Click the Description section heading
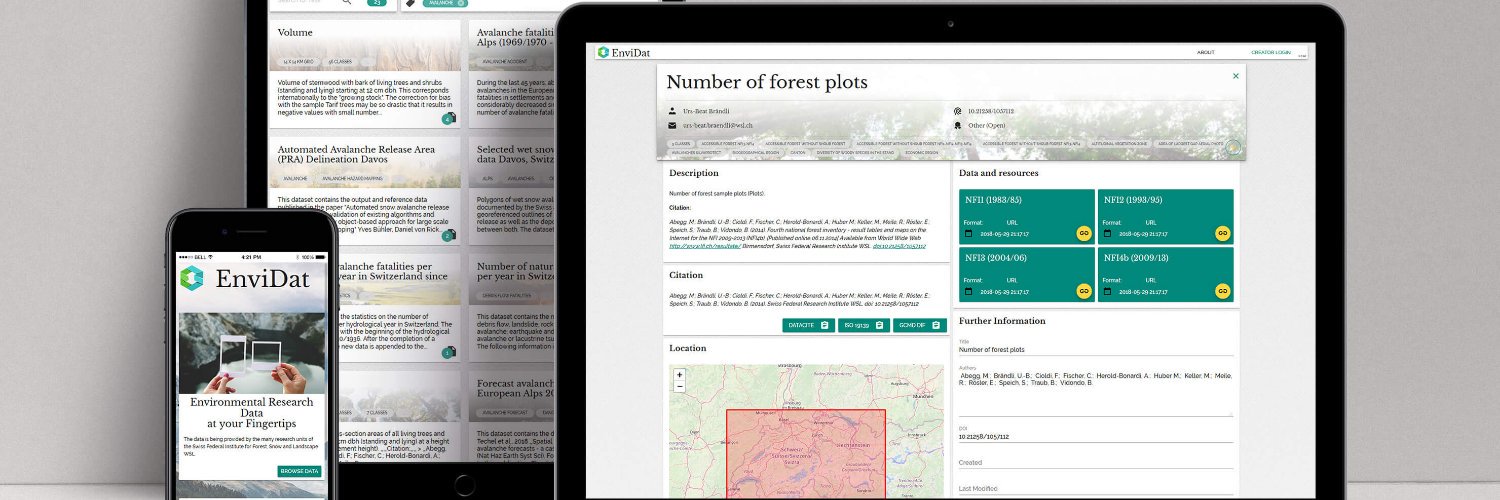Image resolution: width=1500 pixels, height=500 pixels. click(693, 173)
